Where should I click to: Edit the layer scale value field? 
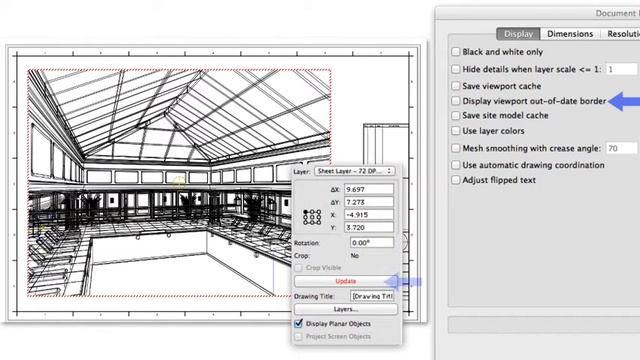tap(621, 69)
